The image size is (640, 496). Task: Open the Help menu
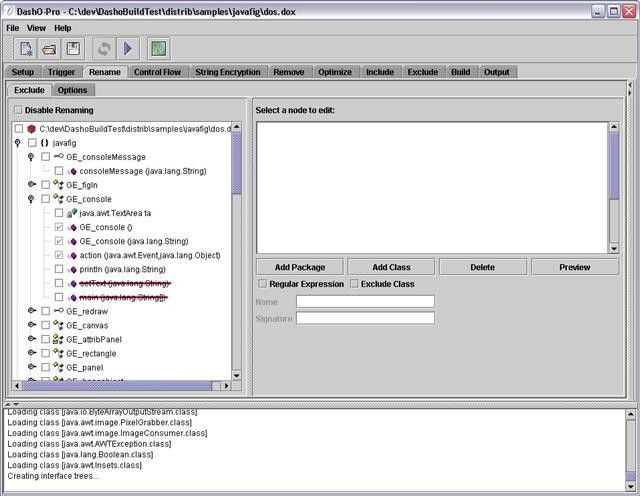(62, 28)
